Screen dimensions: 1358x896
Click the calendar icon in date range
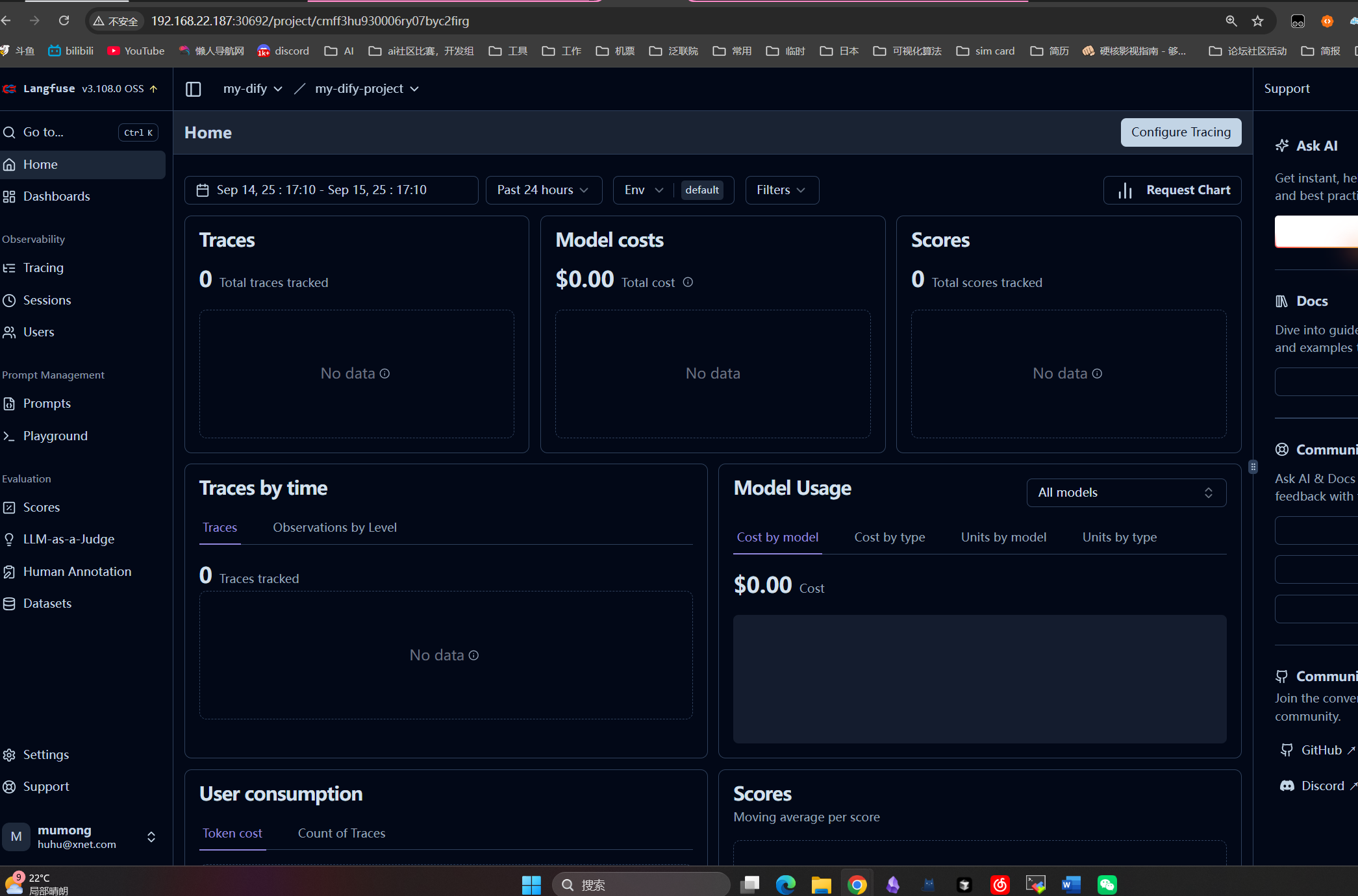(203, 190)
